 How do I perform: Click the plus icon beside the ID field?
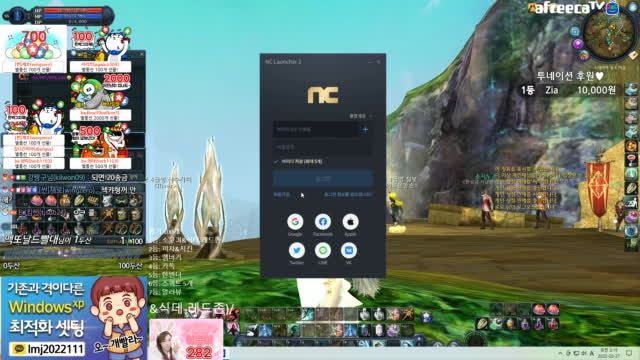tap(365, 130)
